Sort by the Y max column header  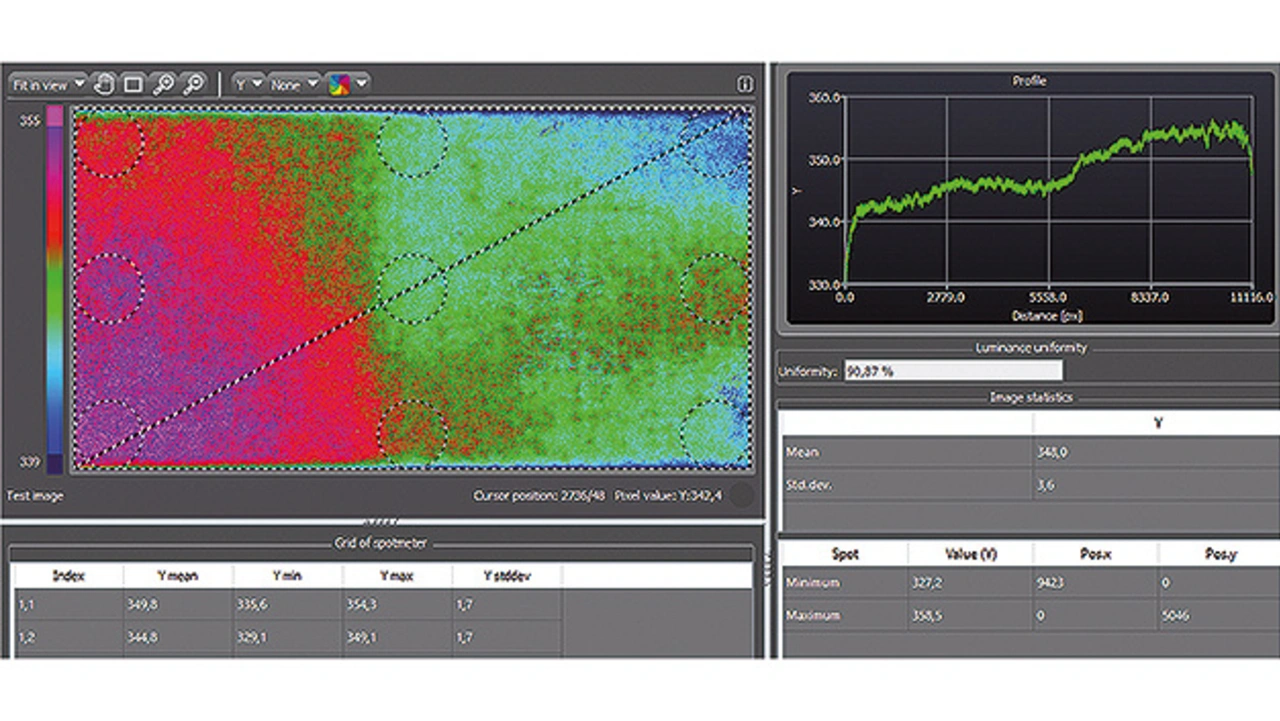pos(397,575)
